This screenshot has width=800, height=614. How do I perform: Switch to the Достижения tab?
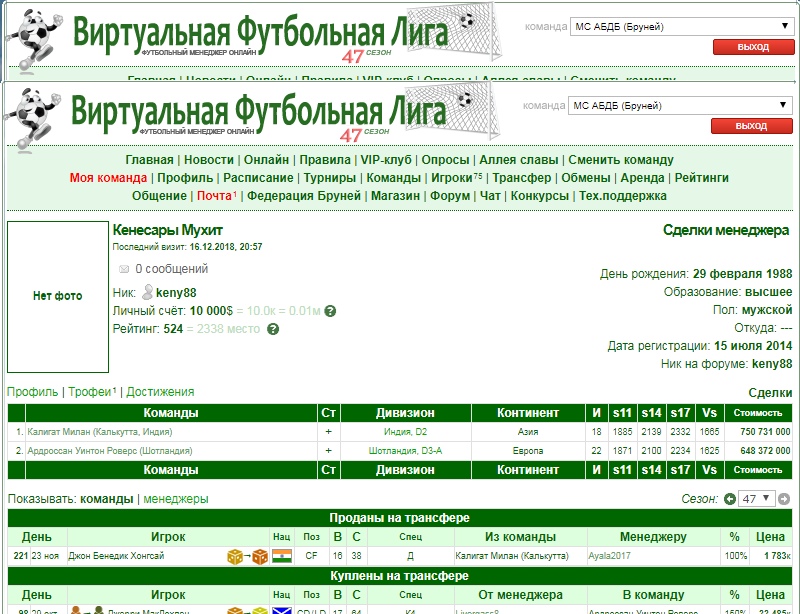(160, 392)
